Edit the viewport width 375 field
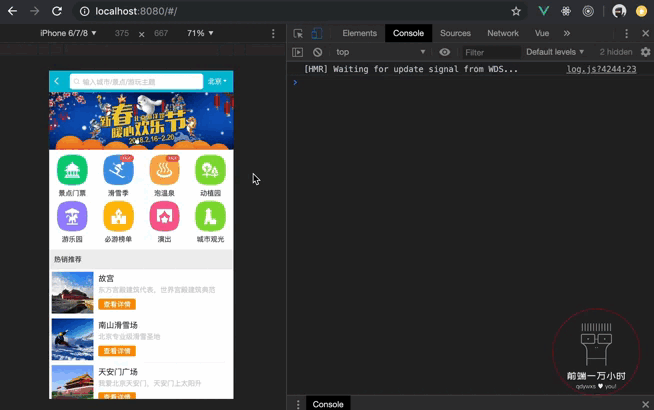654x410 pixels. pos(122,33)
